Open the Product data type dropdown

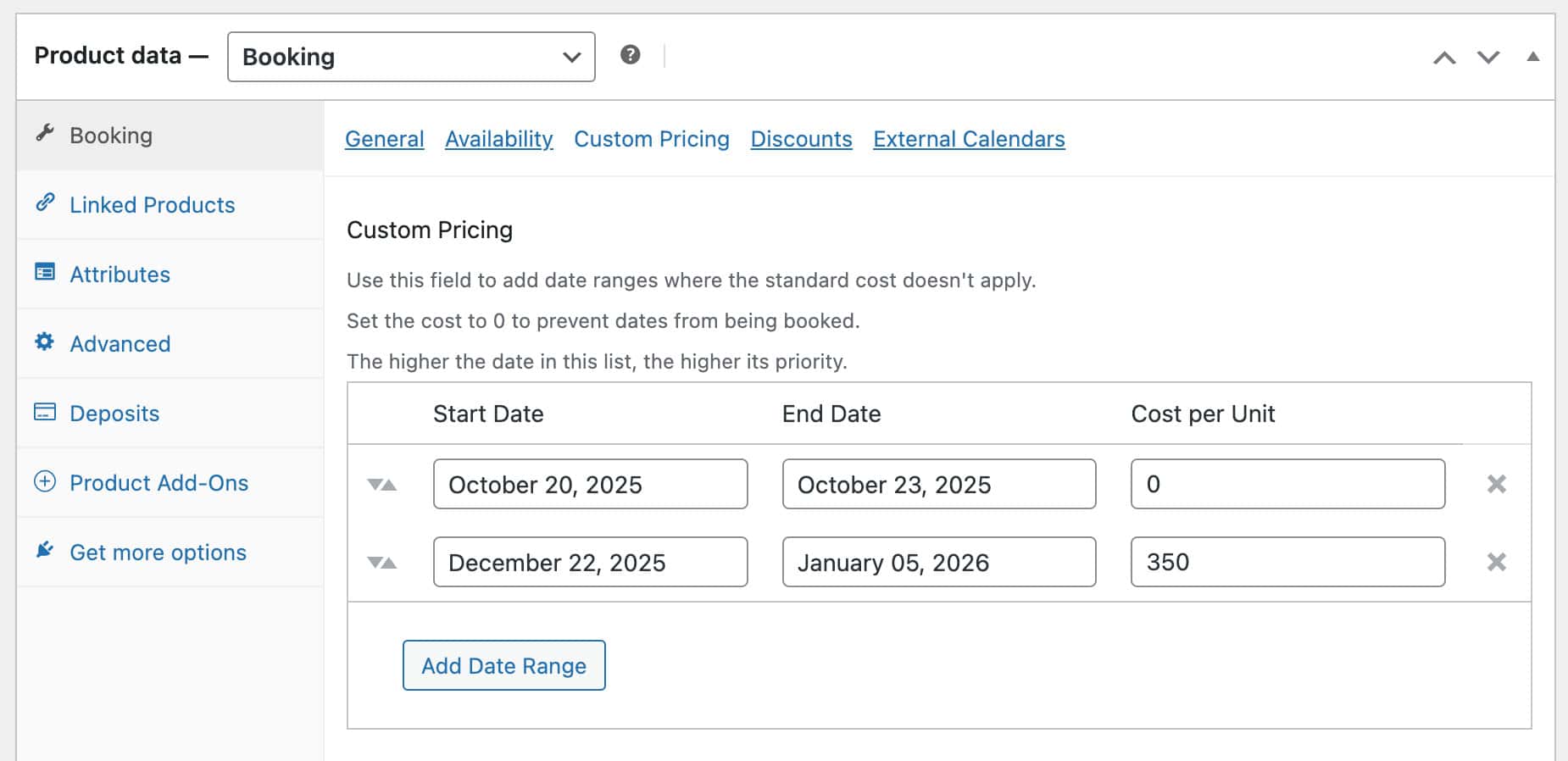411,57
